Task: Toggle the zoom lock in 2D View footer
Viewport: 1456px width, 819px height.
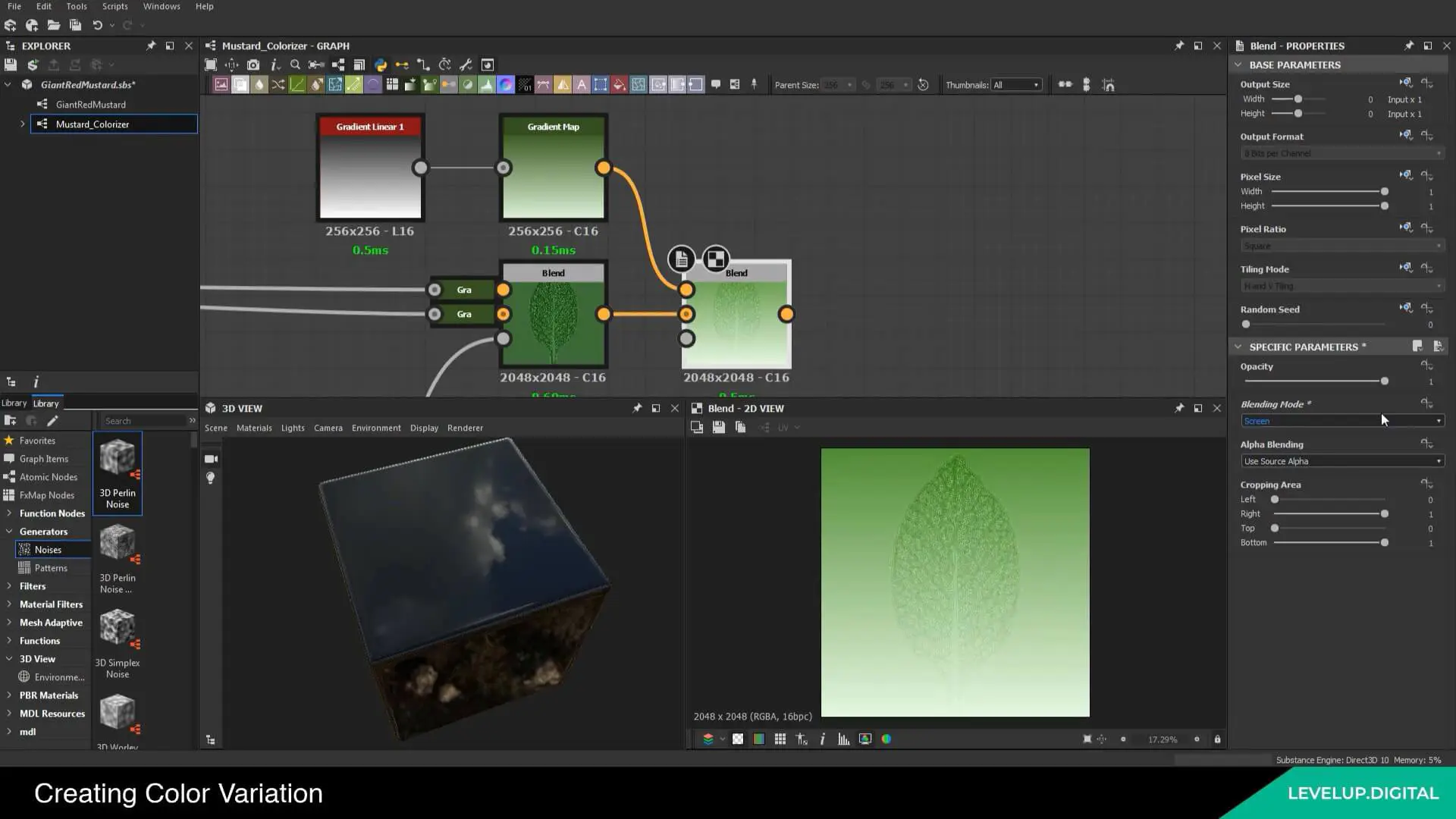Action: pos(1217,739)
